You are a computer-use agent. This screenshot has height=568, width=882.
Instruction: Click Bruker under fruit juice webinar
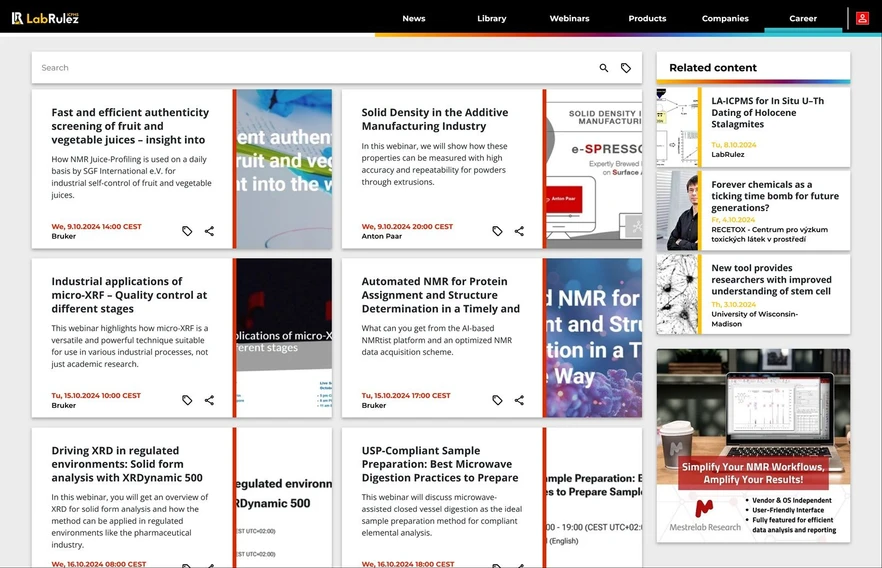(64, 236)
